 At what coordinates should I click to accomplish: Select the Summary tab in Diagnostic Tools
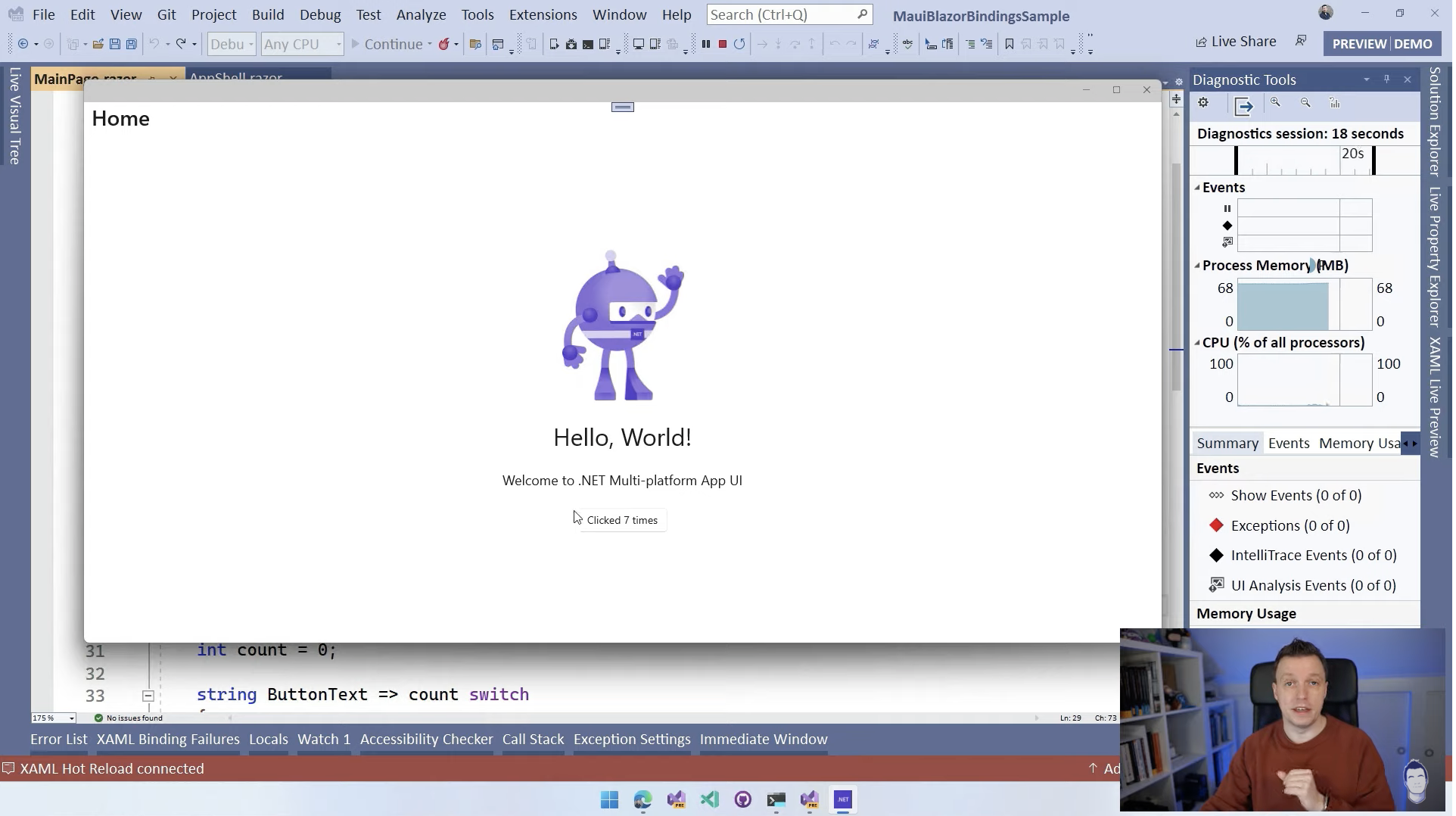[x=1227, y=444]
